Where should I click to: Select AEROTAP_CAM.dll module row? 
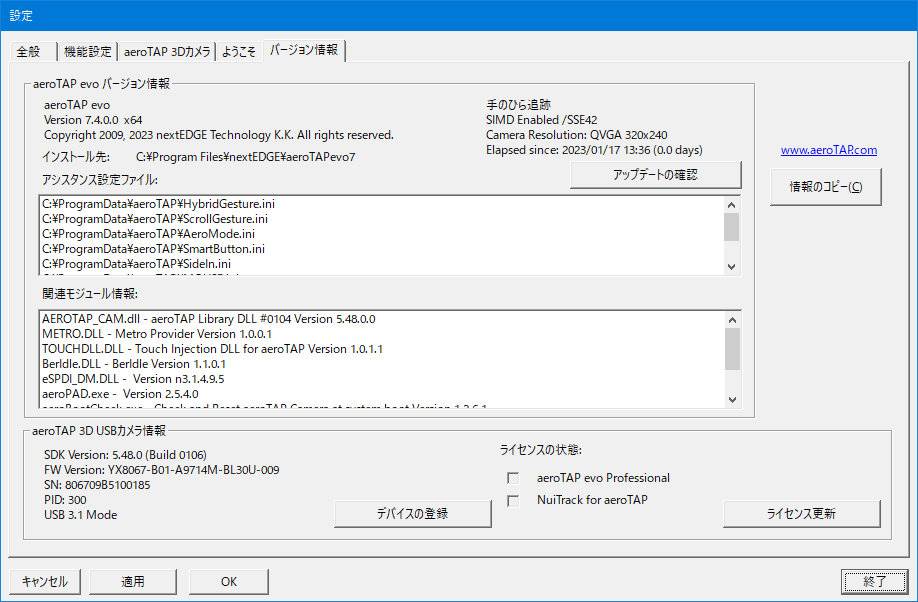[x=382, y=319]
